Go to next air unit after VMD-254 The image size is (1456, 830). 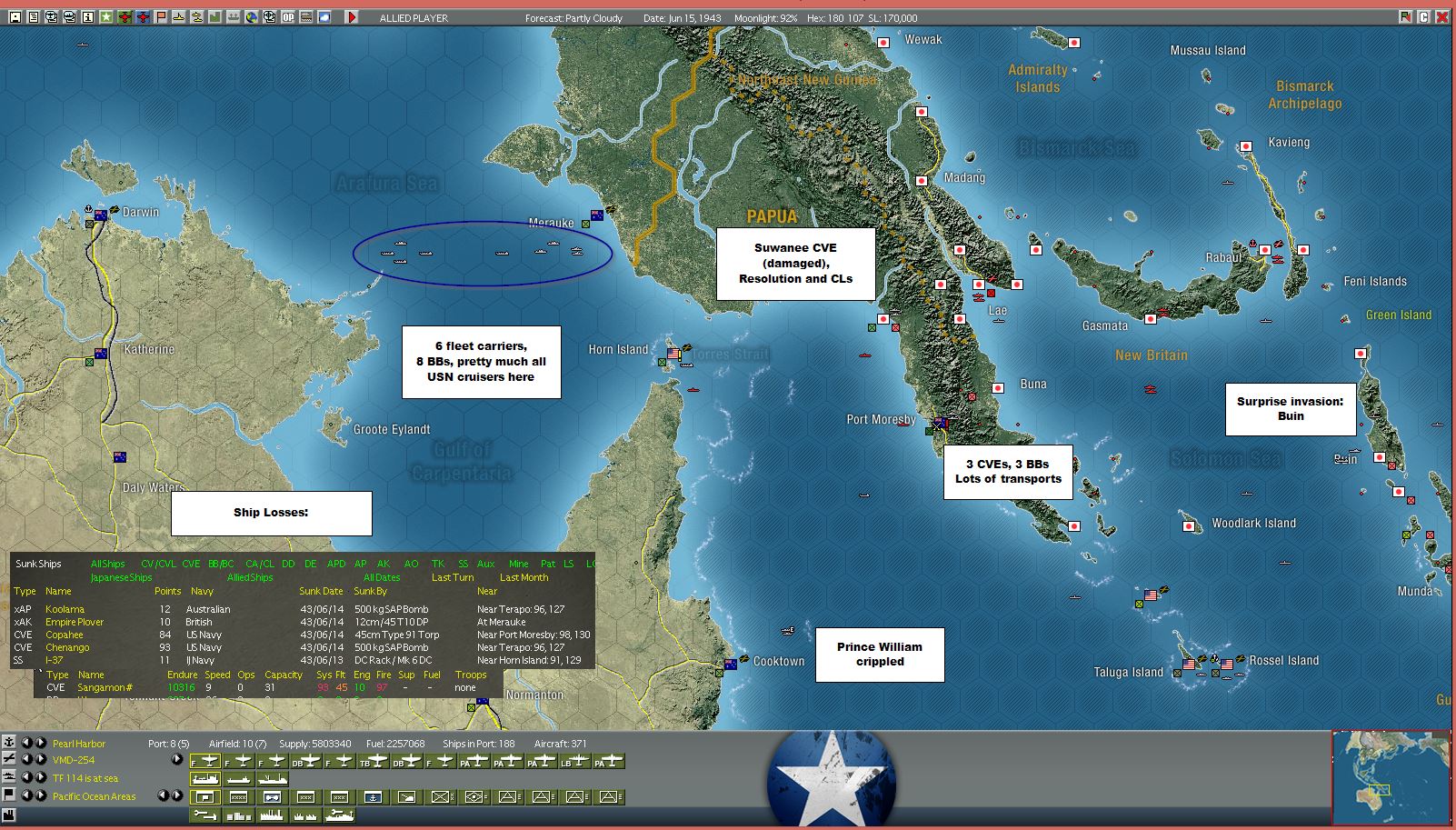point(41,759)
